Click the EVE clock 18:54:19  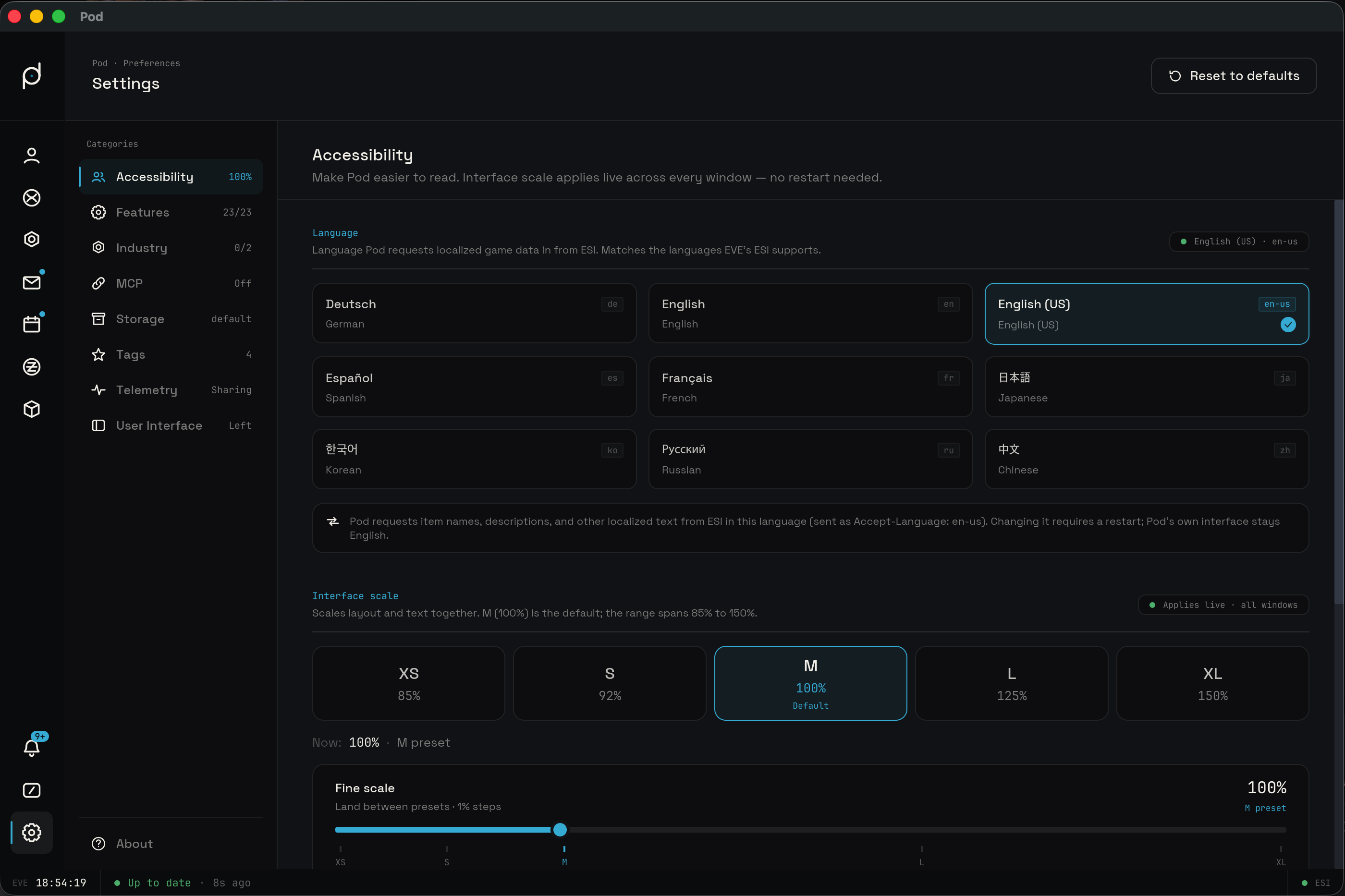(x=50, y=883)
